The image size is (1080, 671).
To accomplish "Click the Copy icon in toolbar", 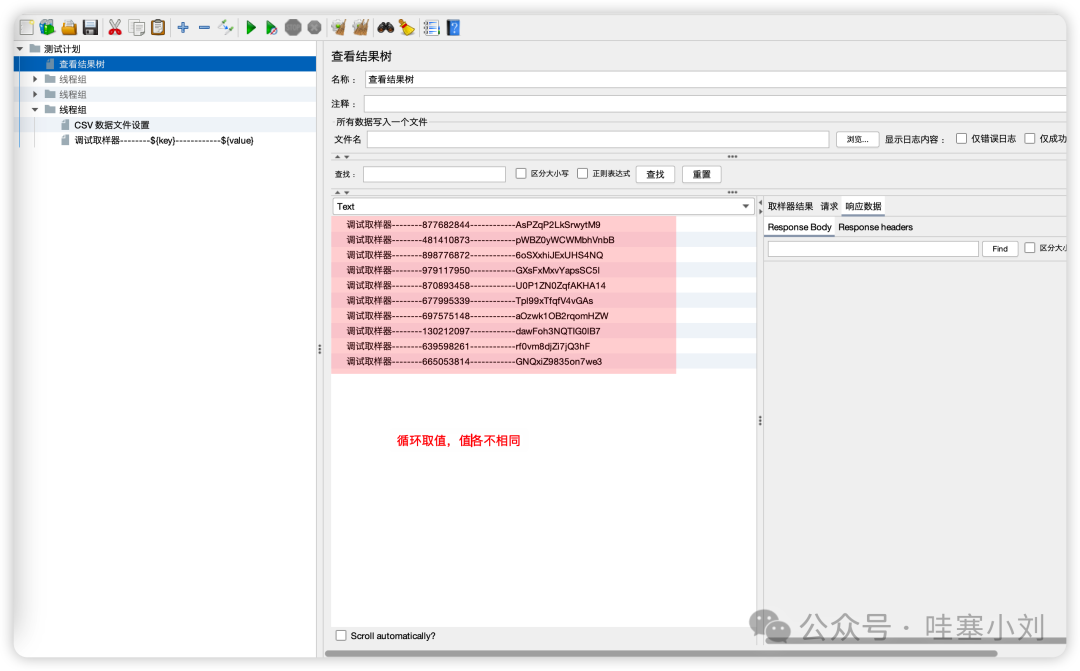I will point(137,28).
